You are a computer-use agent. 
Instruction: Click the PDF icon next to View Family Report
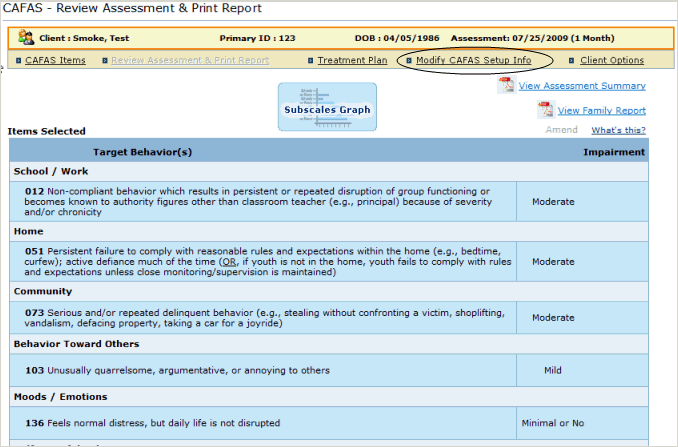546,109
